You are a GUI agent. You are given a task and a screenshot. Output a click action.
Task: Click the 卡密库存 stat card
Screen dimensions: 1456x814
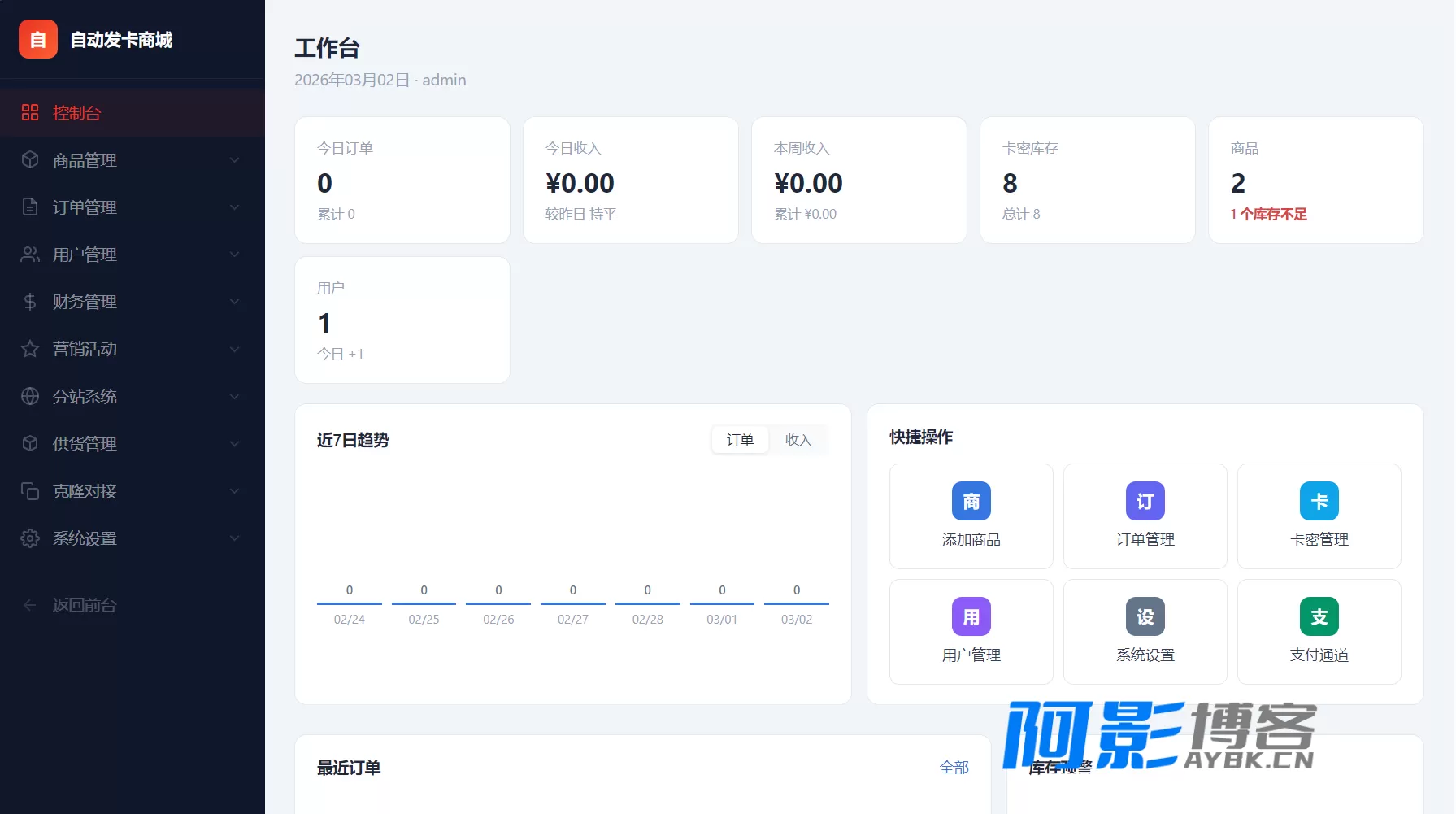(x=1088, y=180)
